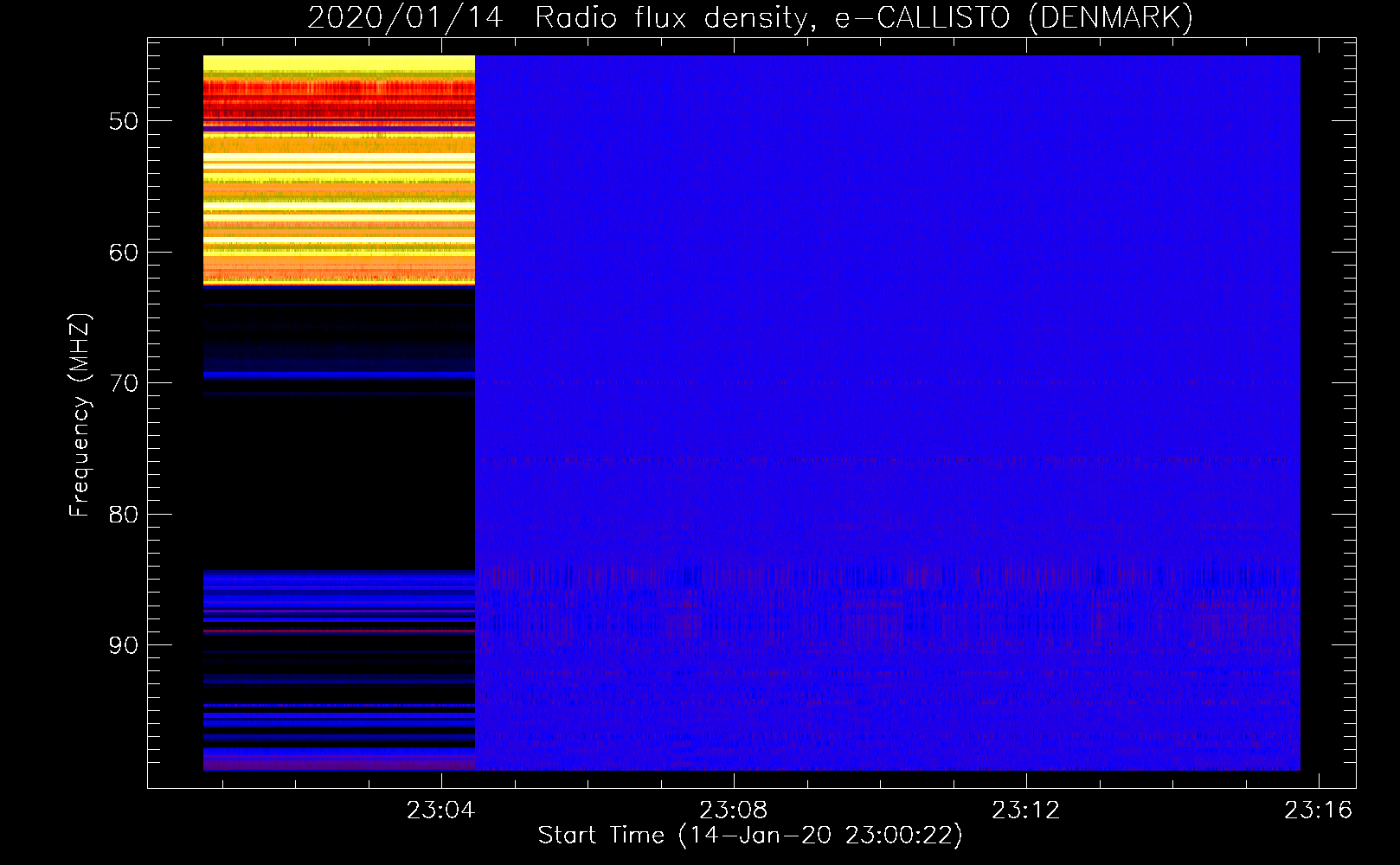Select the 50 frequency tick label
Image resolution: width=1400 pixels, height=865 pixels.
click(x=124, y=121)
